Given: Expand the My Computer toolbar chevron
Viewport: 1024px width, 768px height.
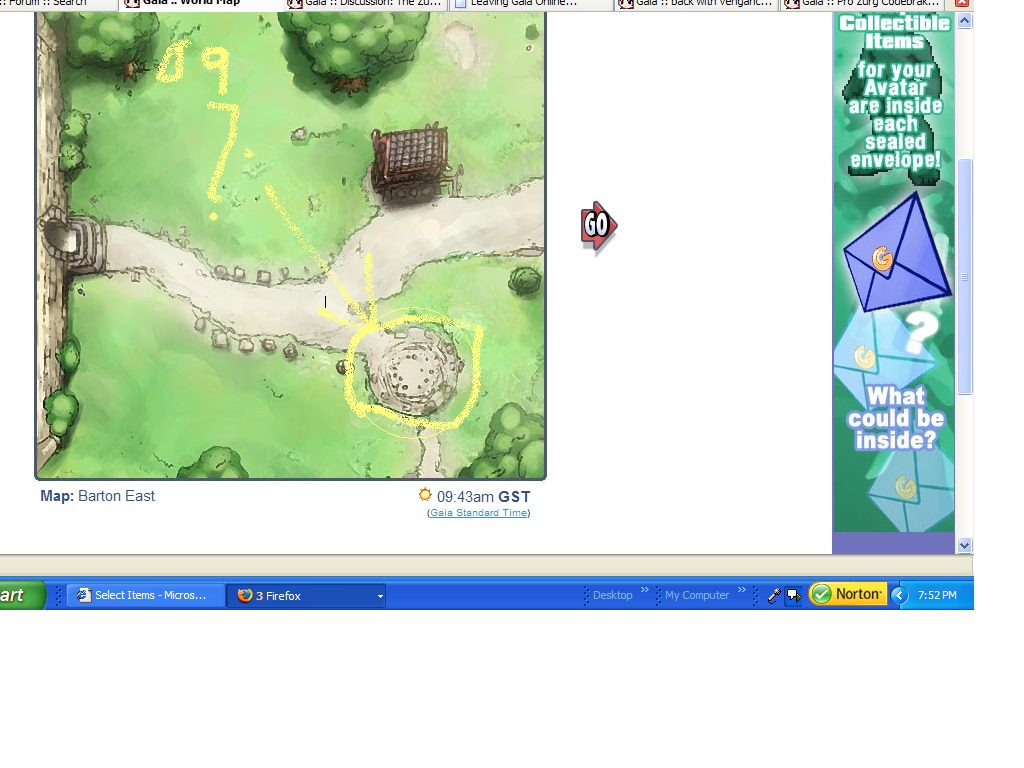Looking at the screenshot, I should tap(741, 590).
